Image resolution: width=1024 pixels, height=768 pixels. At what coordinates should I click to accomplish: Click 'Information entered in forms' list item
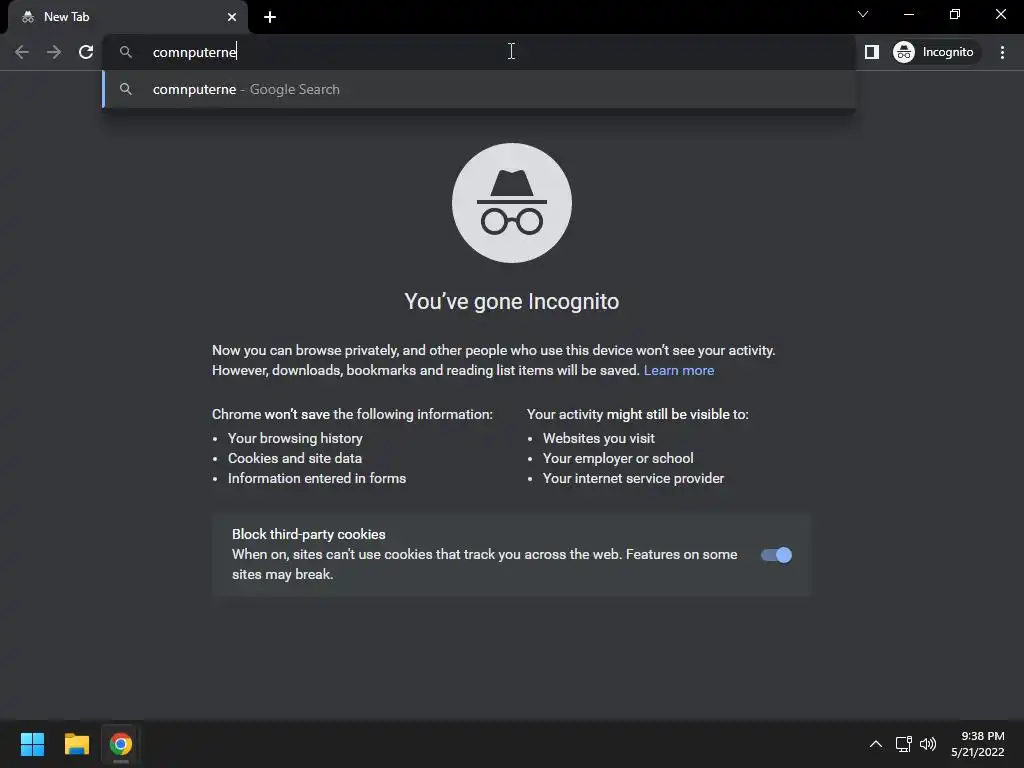tap(317, 479)
